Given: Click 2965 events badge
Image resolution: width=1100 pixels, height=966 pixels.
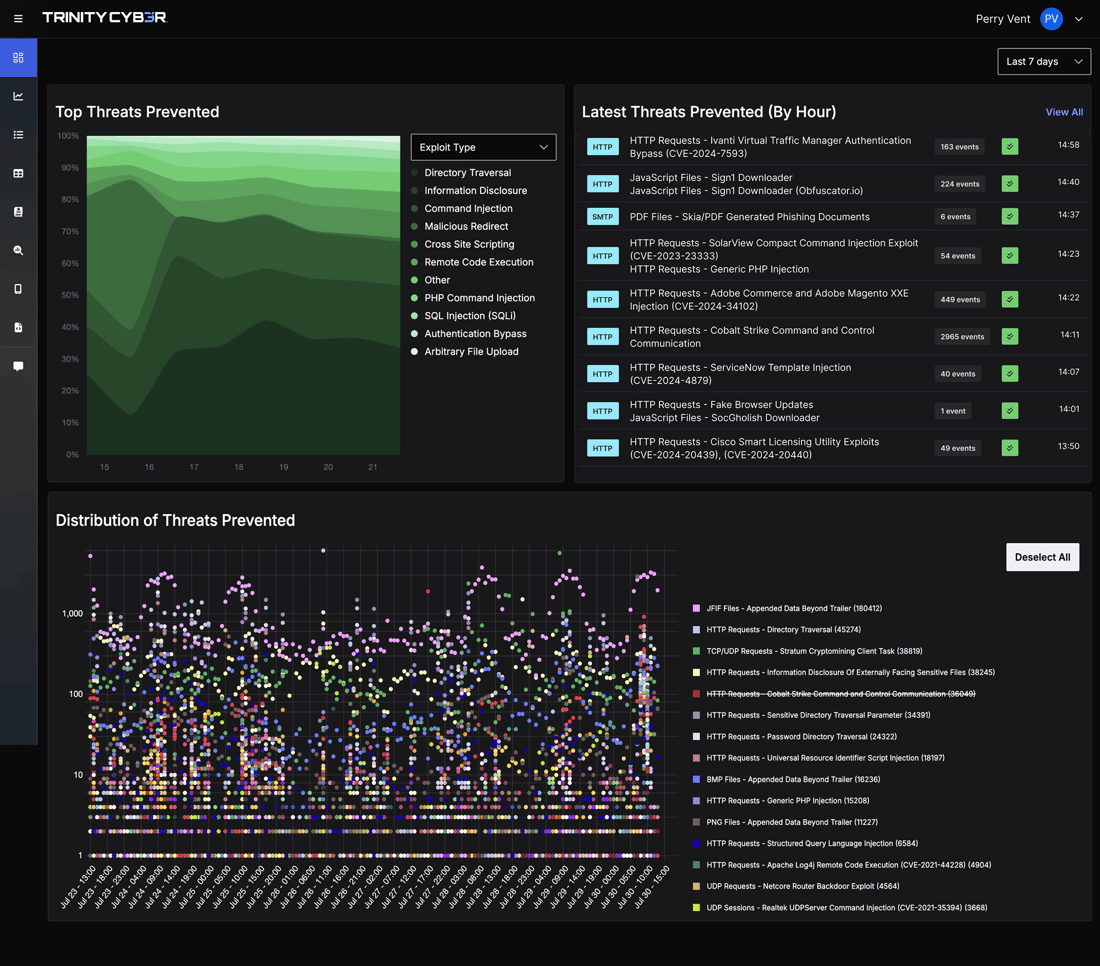Looking at the screenshot, I should [962, 337].
